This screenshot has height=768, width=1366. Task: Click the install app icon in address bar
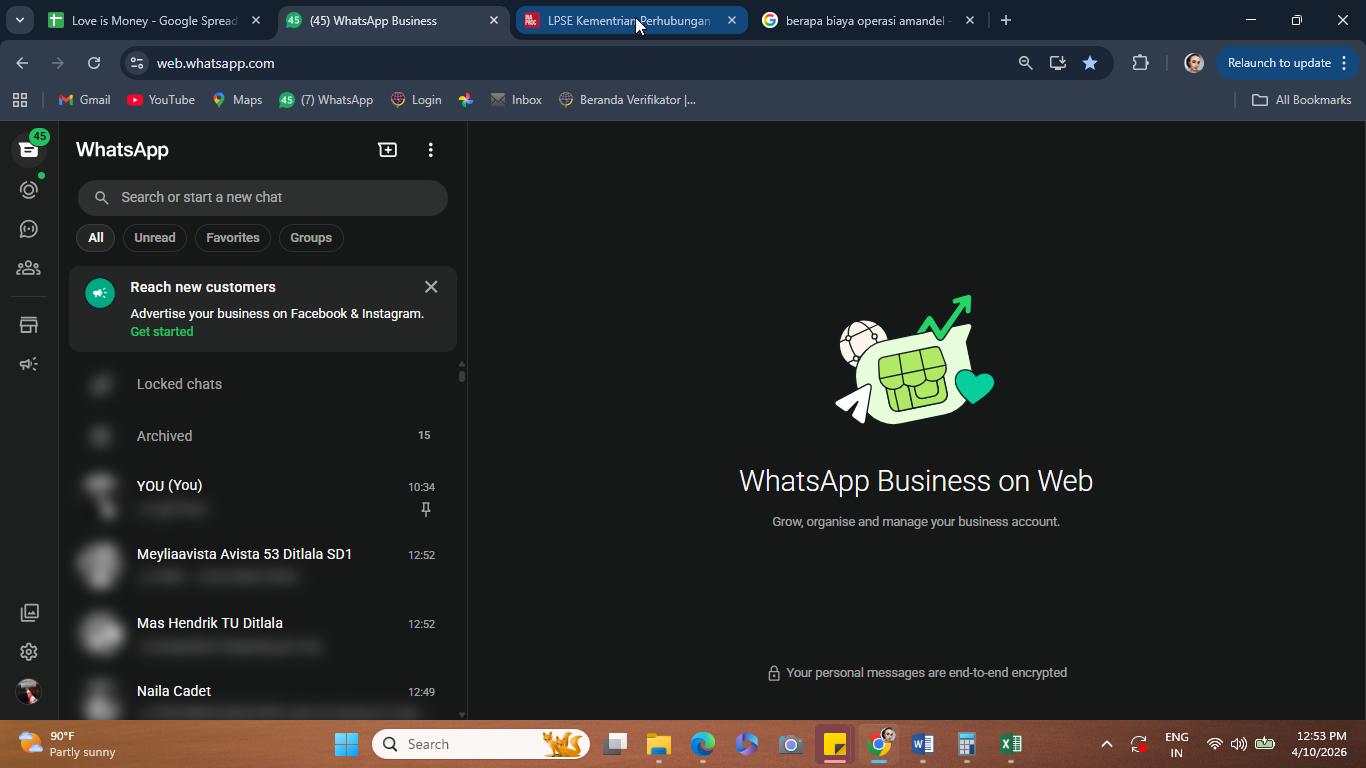point(1057,63)
